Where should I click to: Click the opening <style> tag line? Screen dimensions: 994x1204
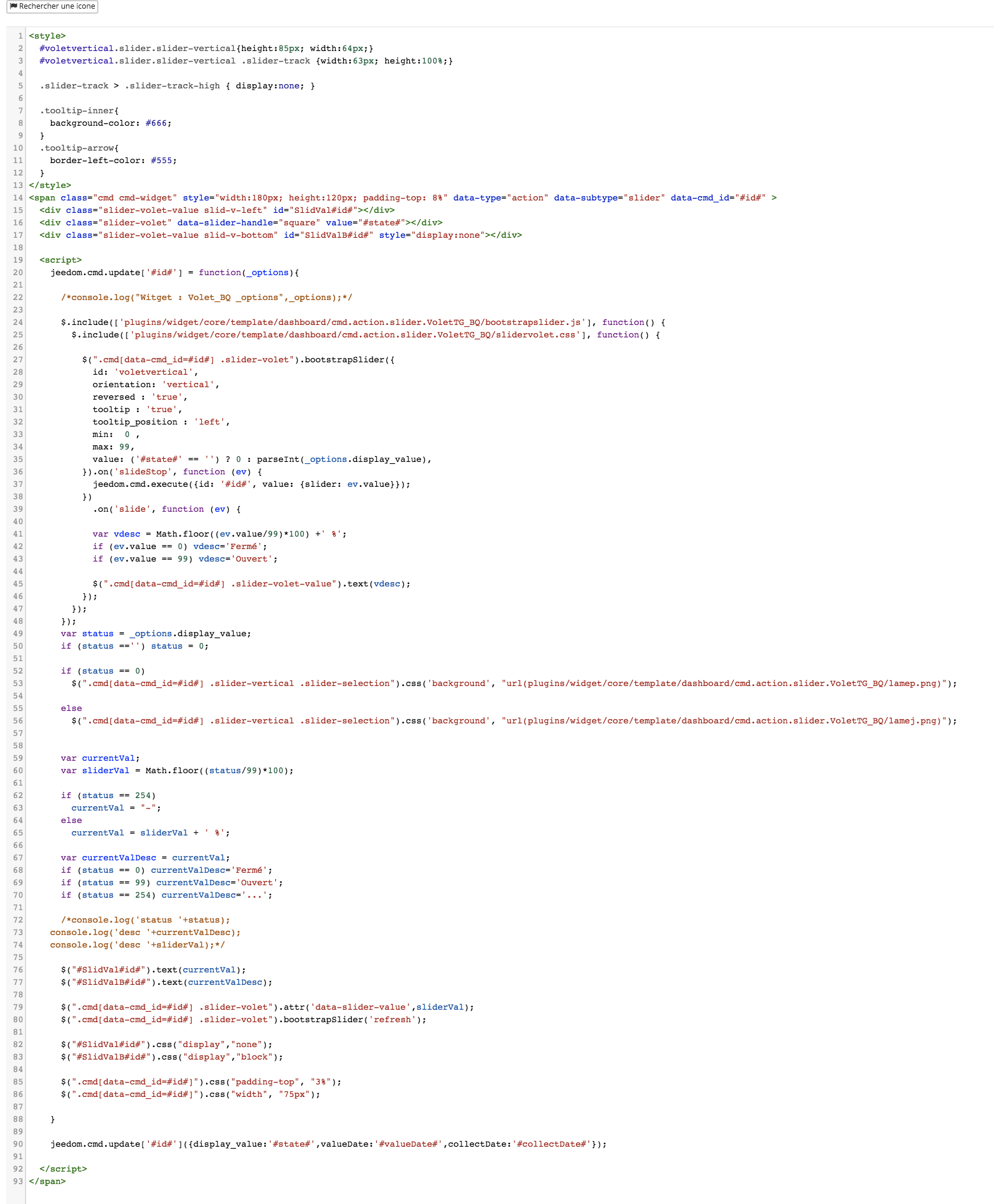tap(47, 36)
